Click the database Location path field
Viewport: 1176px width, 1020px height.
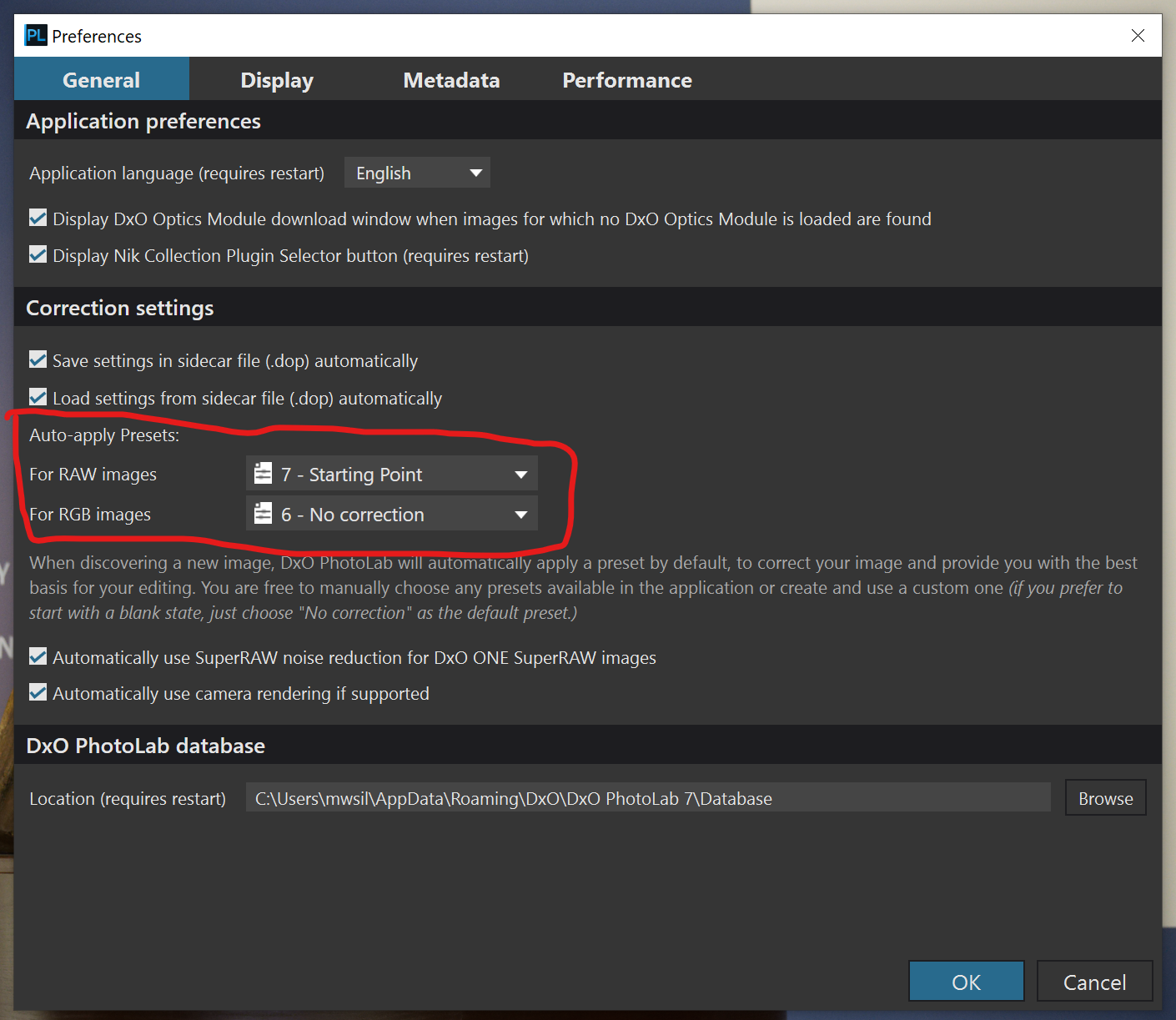(x=648, y=797)
